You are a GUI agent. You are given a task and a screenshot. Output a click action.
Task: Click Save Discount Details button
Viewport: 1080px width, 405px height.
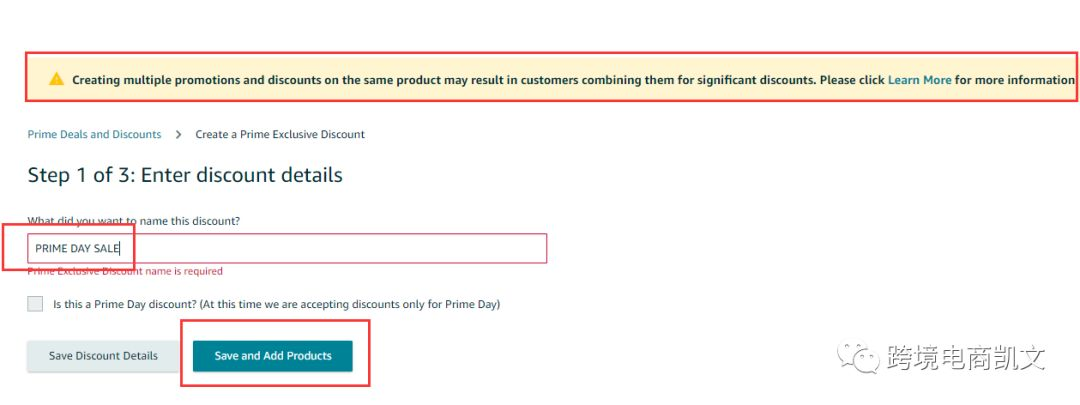click(x=103, y=356)
